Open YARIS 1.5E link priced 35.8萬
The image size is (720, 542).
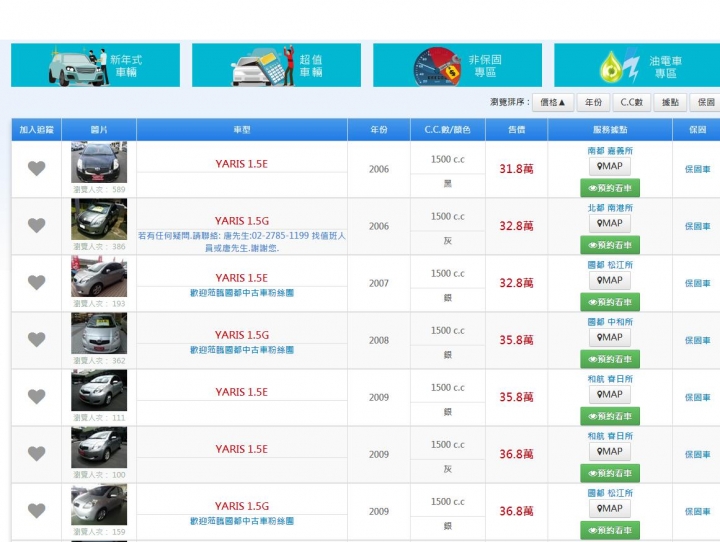pyautogui.click(x=242, y=392)
